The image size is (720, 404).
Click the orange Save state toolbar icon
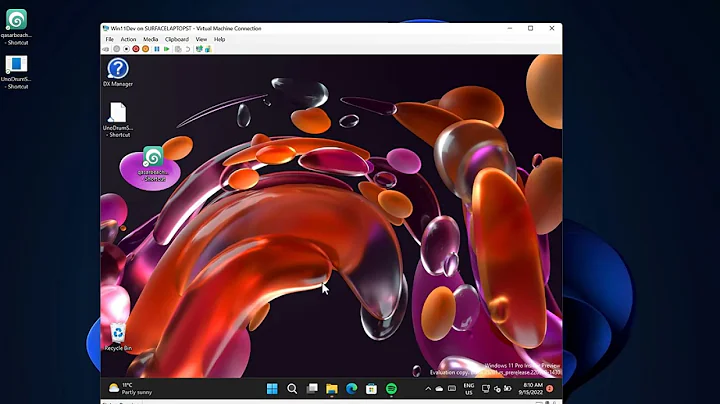[x=146, y=49]
